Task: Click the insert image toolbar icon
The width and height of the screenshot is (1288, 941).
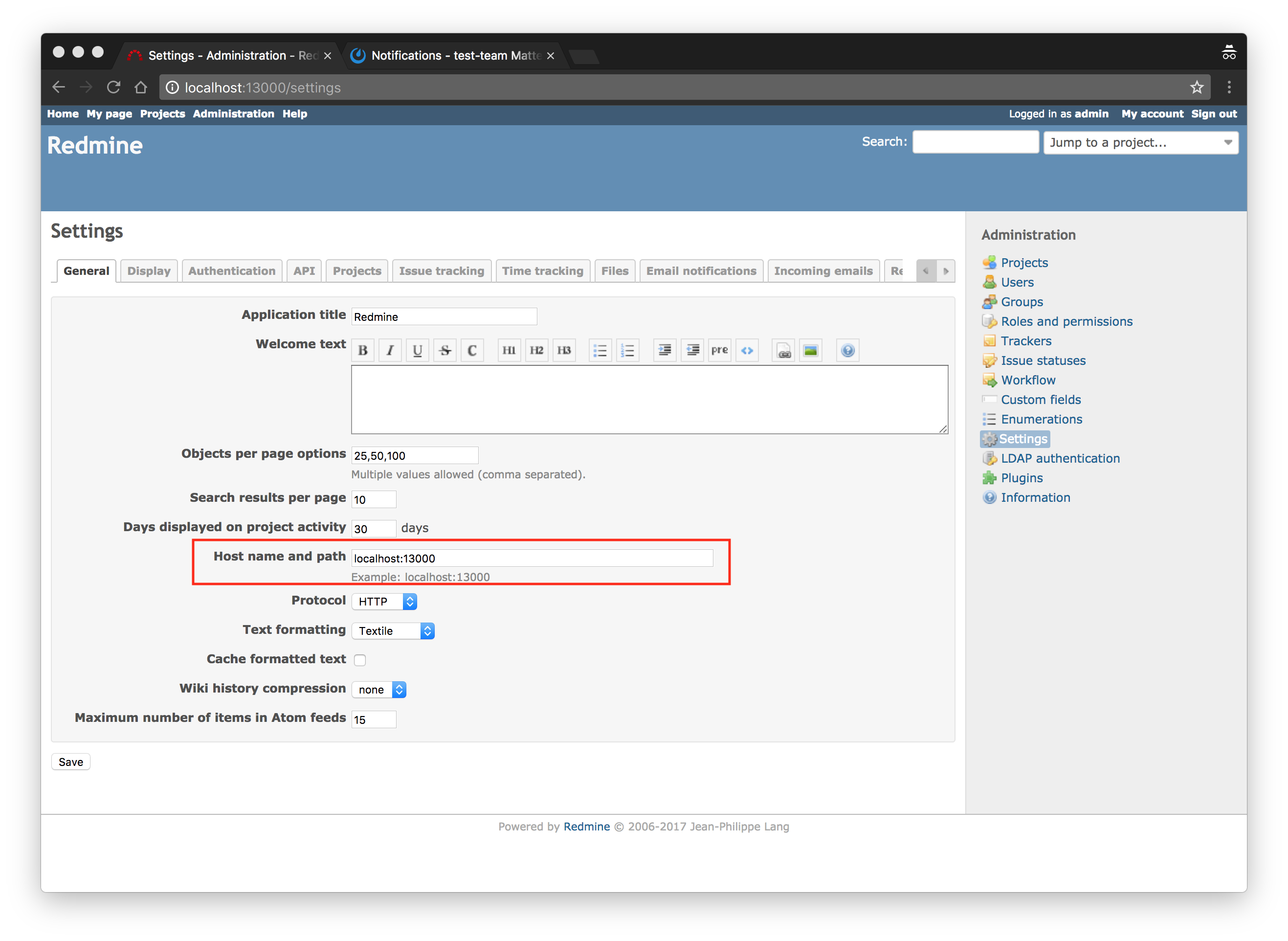Action: 810,350
